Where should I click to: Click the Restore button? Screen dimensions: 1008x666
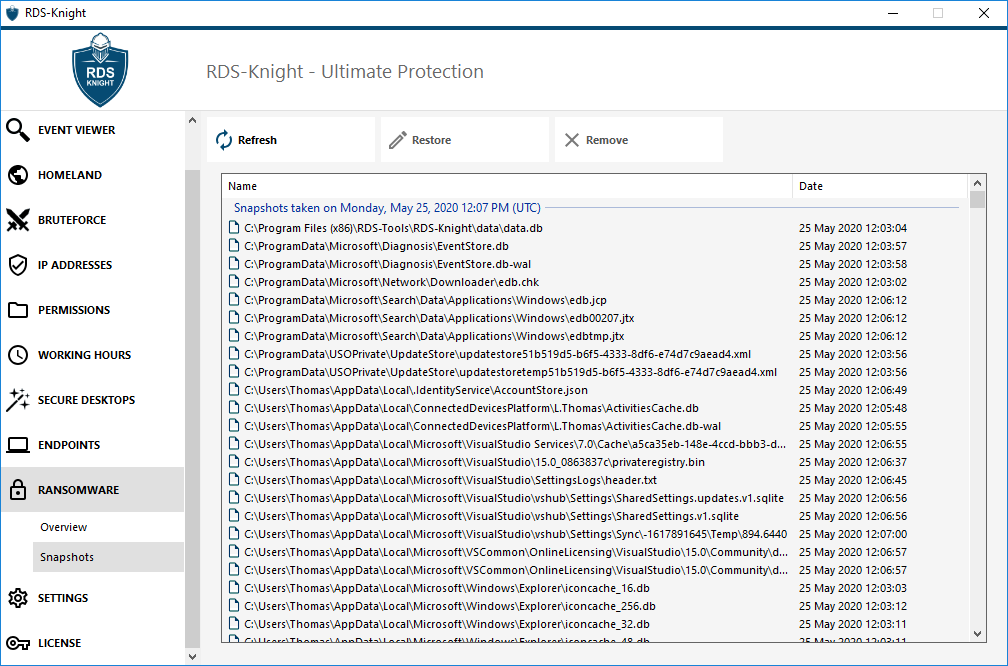pos(464,140)
